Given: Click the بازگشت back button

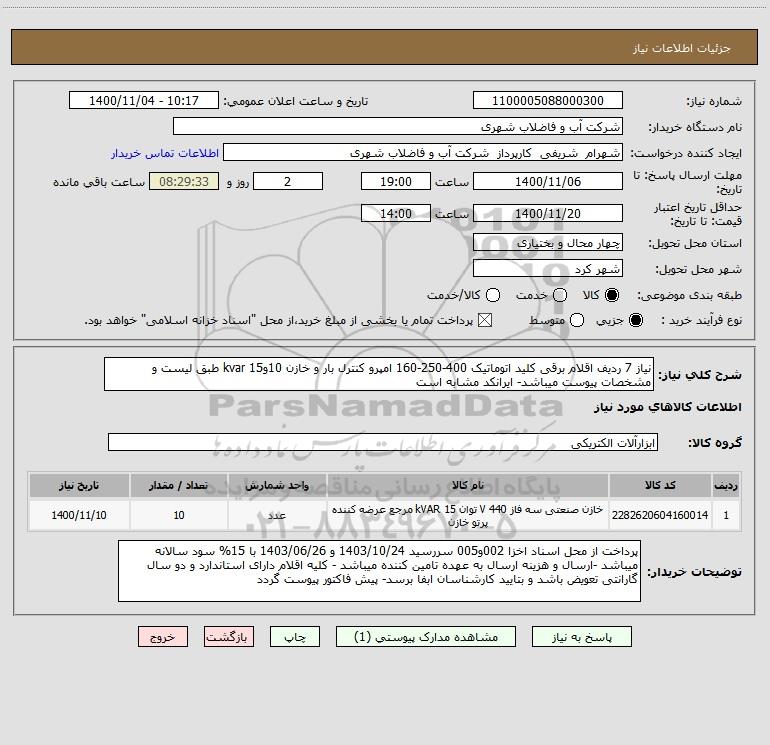Looking at the screenshot, I should click(x=229, y=637).
